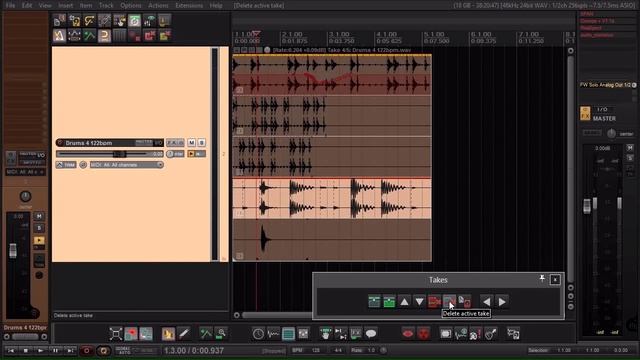
Task: Click the magnet snap icon in toolbar
Action: 104,36
